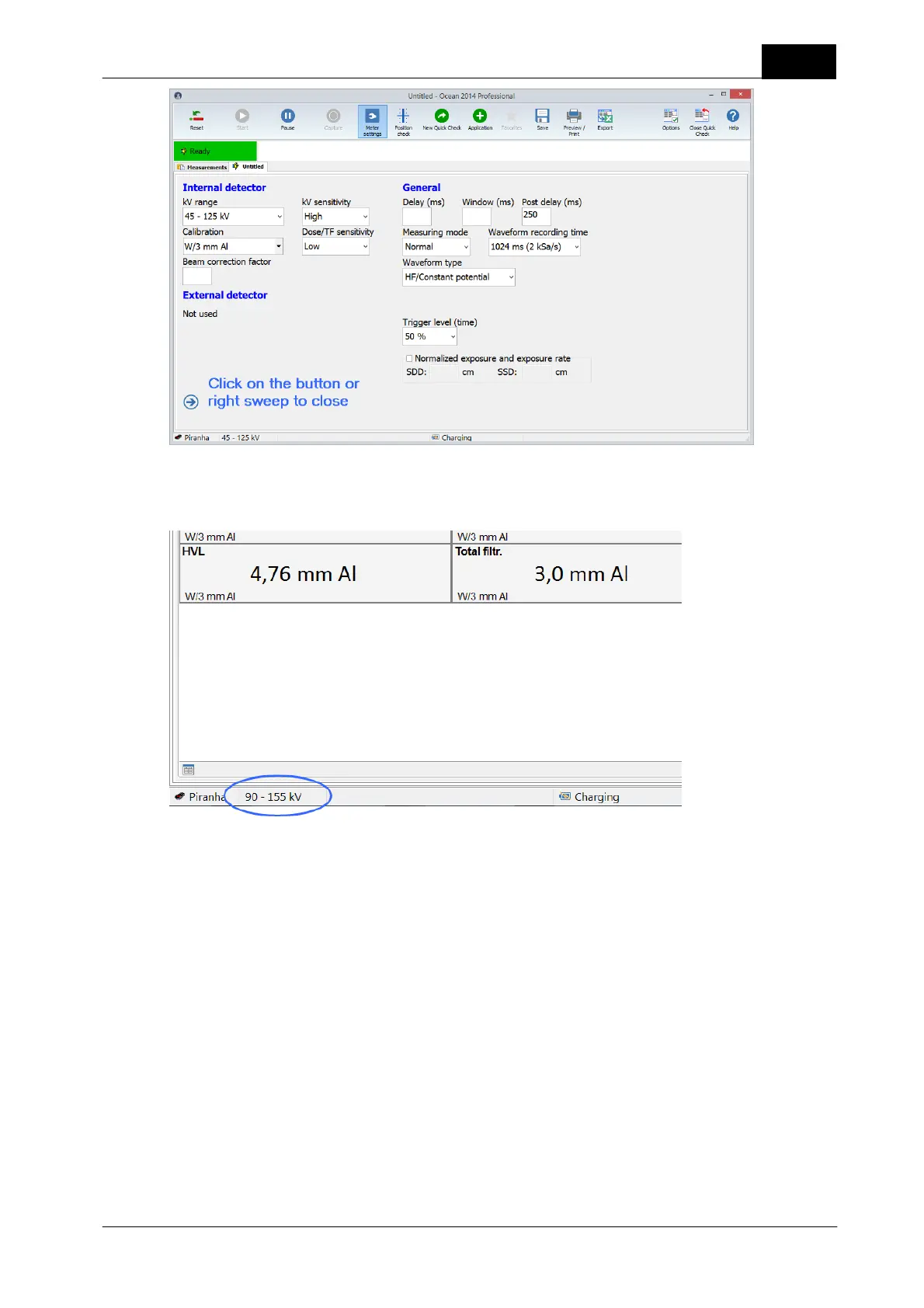
Task: Enable Normalized exposure and exposure rate checkbox
Action: [x=409, y=358]
